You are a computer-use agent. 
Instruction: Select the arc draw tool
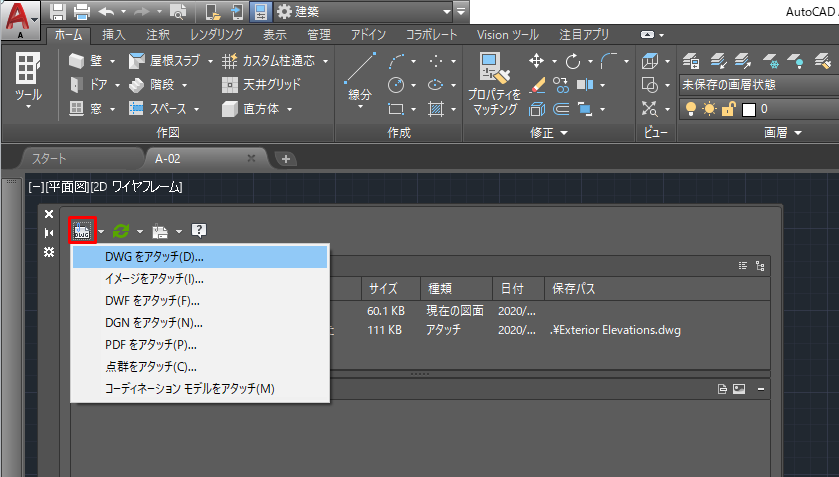click(x=396, y=62)
